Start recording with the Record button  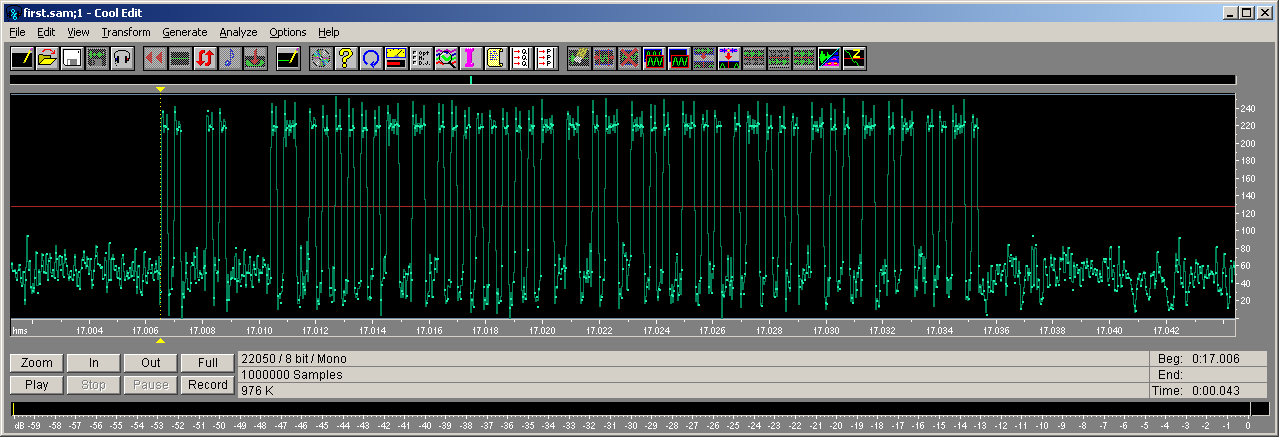pyautogui.click(x=208, y=384)
